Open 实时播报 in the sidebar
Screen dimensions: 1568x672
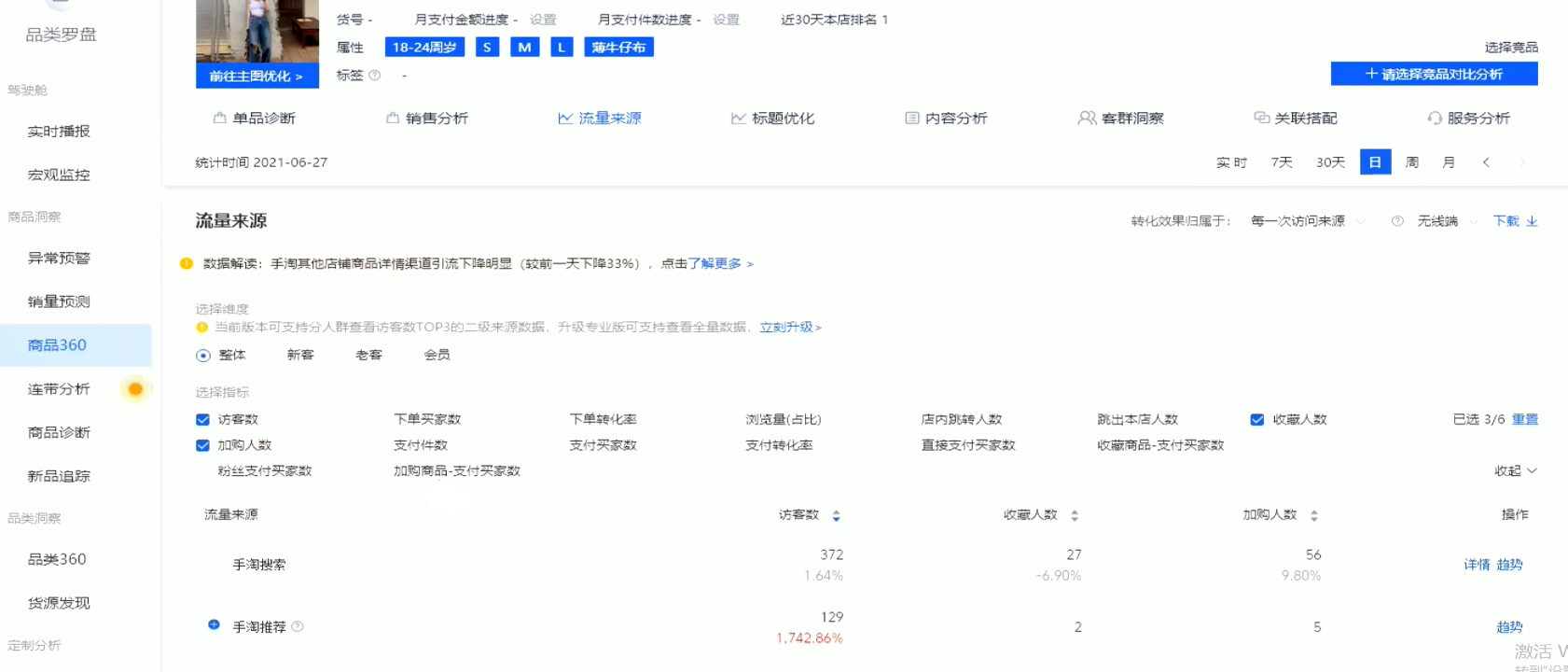59,132
